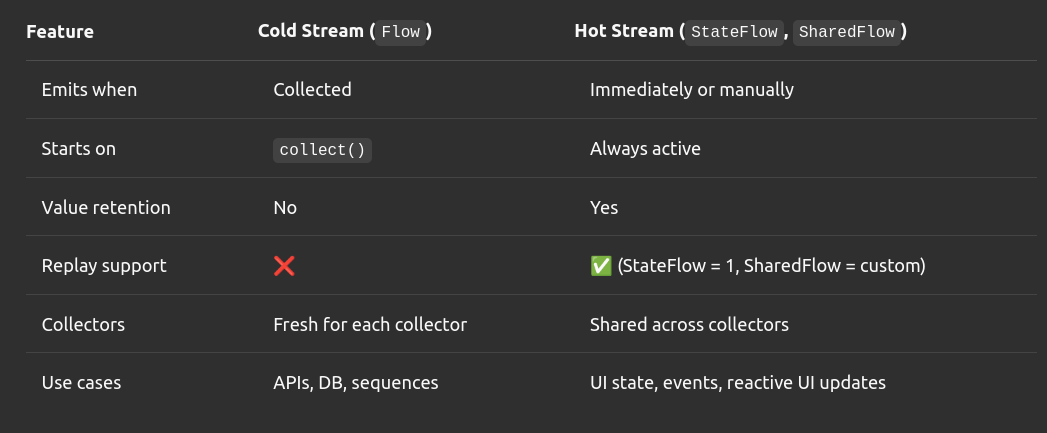1047x433 pixels.
Task: Select the Feature column header
Action: 60,31
